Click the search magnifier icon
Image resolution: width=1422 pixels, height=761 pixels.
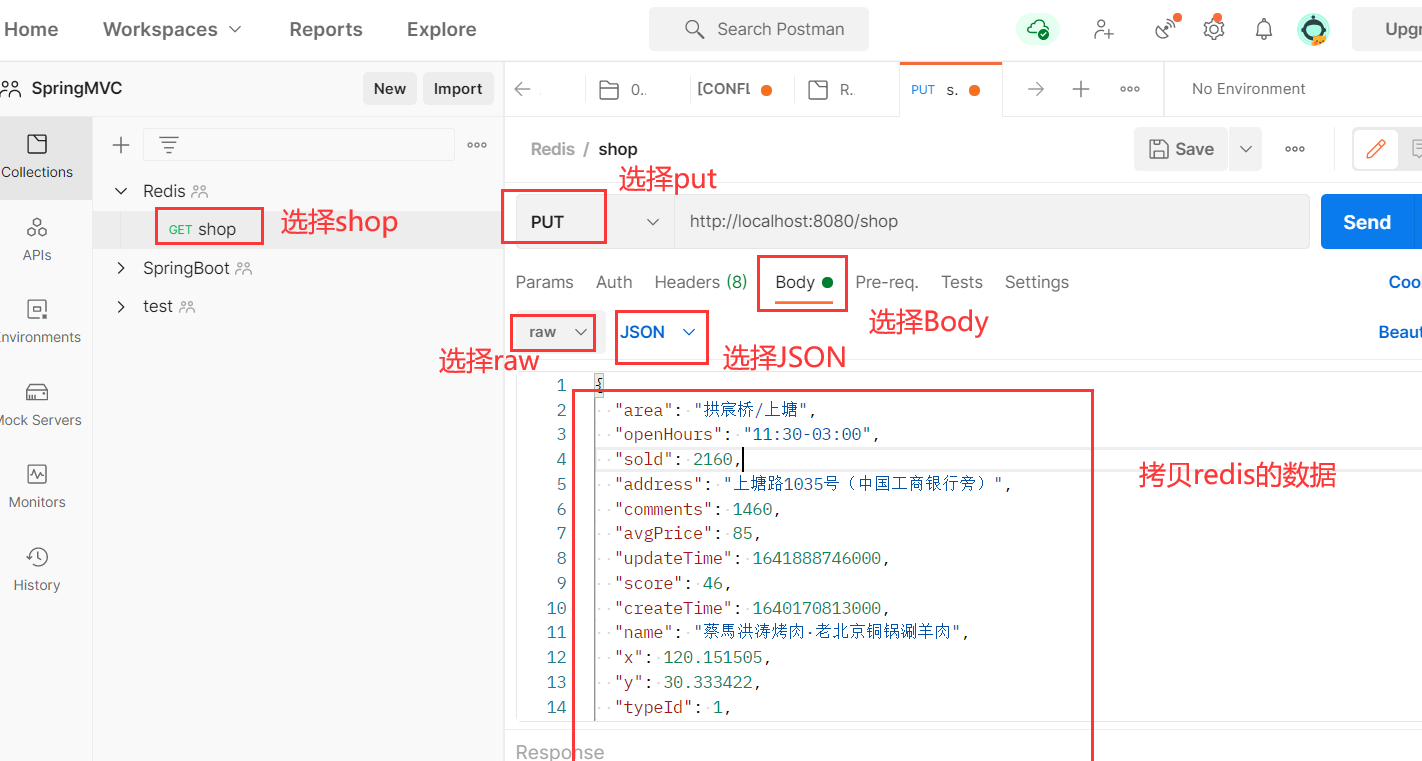click(694, 29)
